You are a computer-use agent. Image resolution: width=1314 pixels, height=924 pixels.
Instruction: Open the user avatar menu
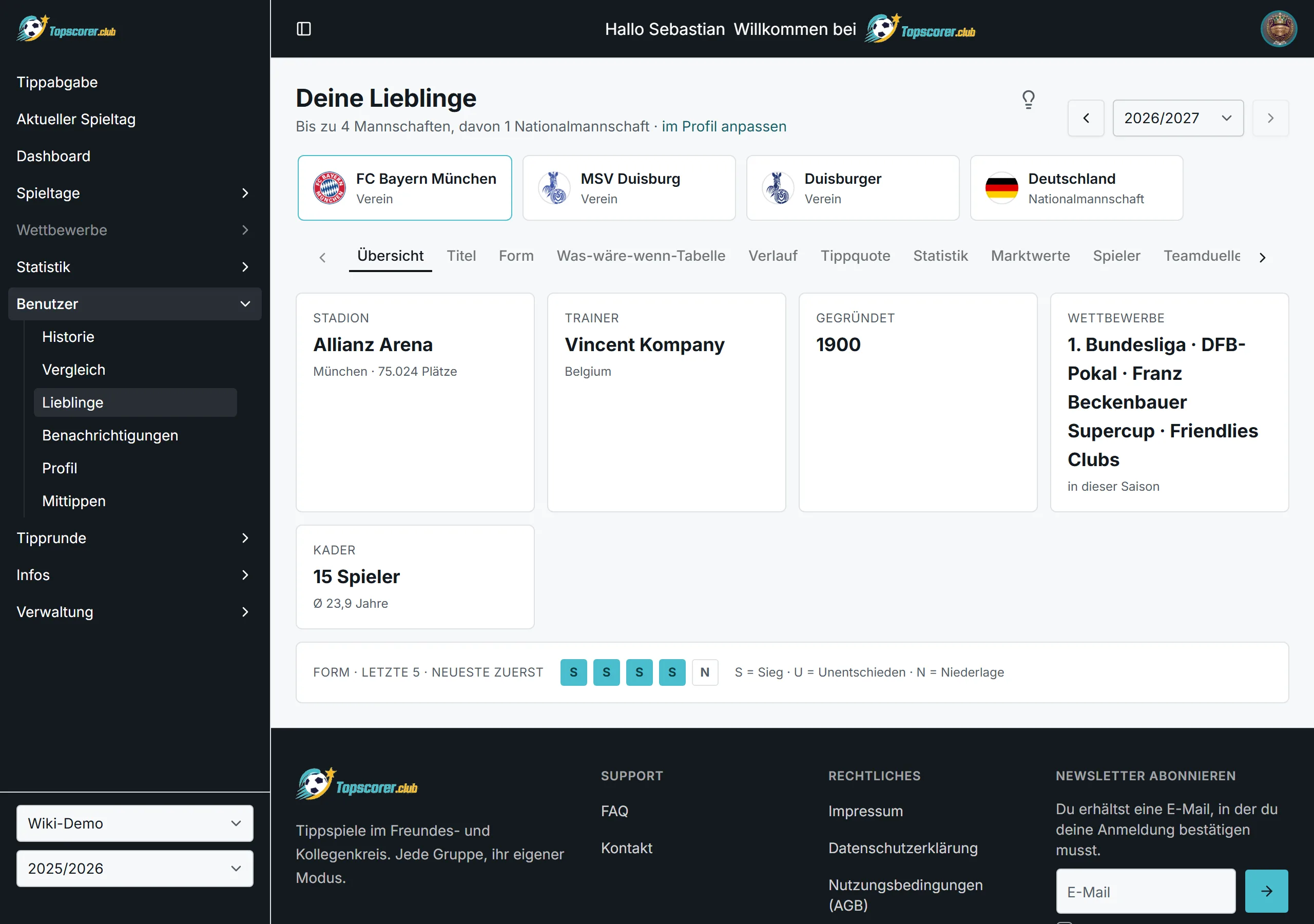click(x=1279, y=29)
